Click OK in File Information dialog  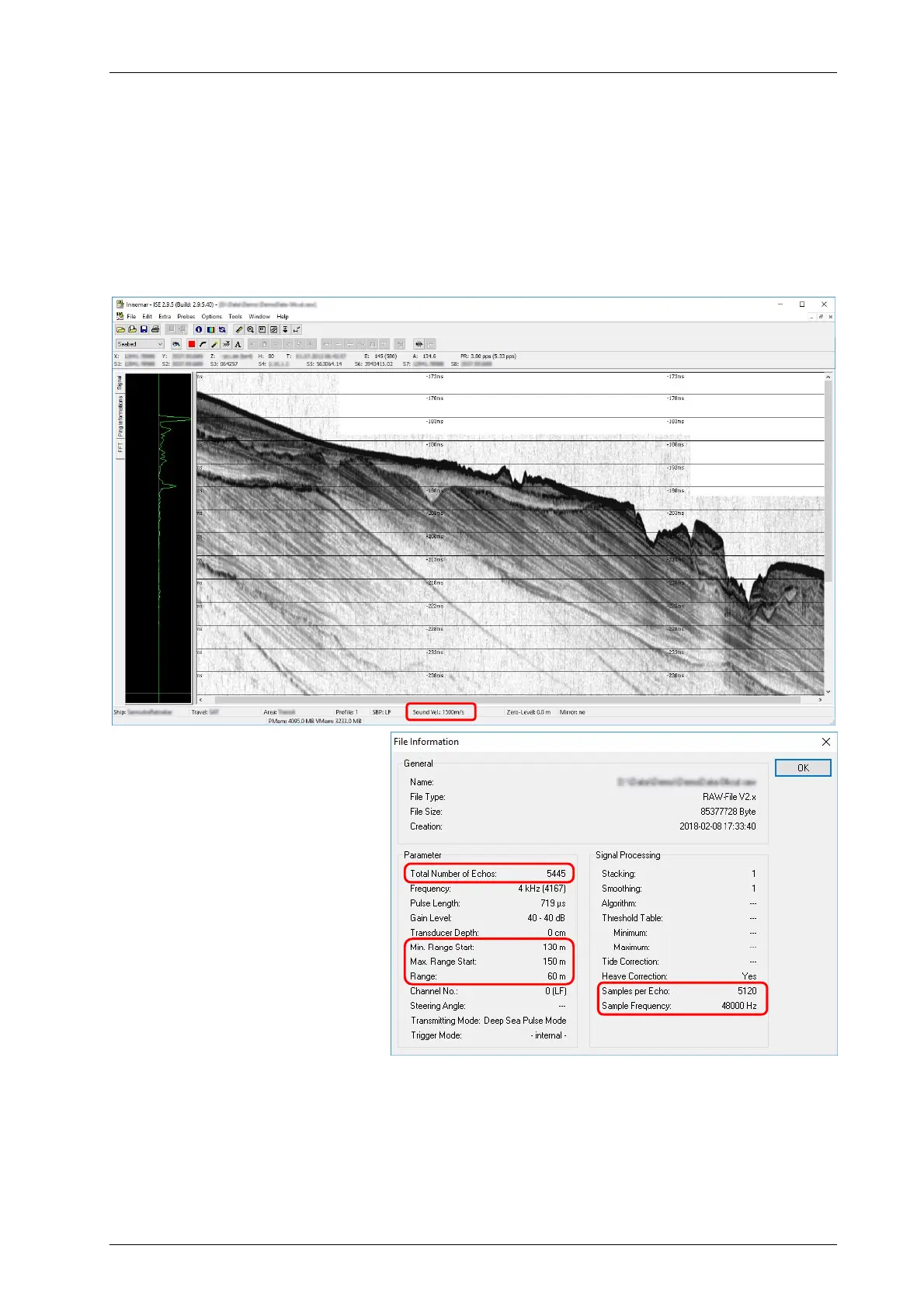(x=803, y=767)
